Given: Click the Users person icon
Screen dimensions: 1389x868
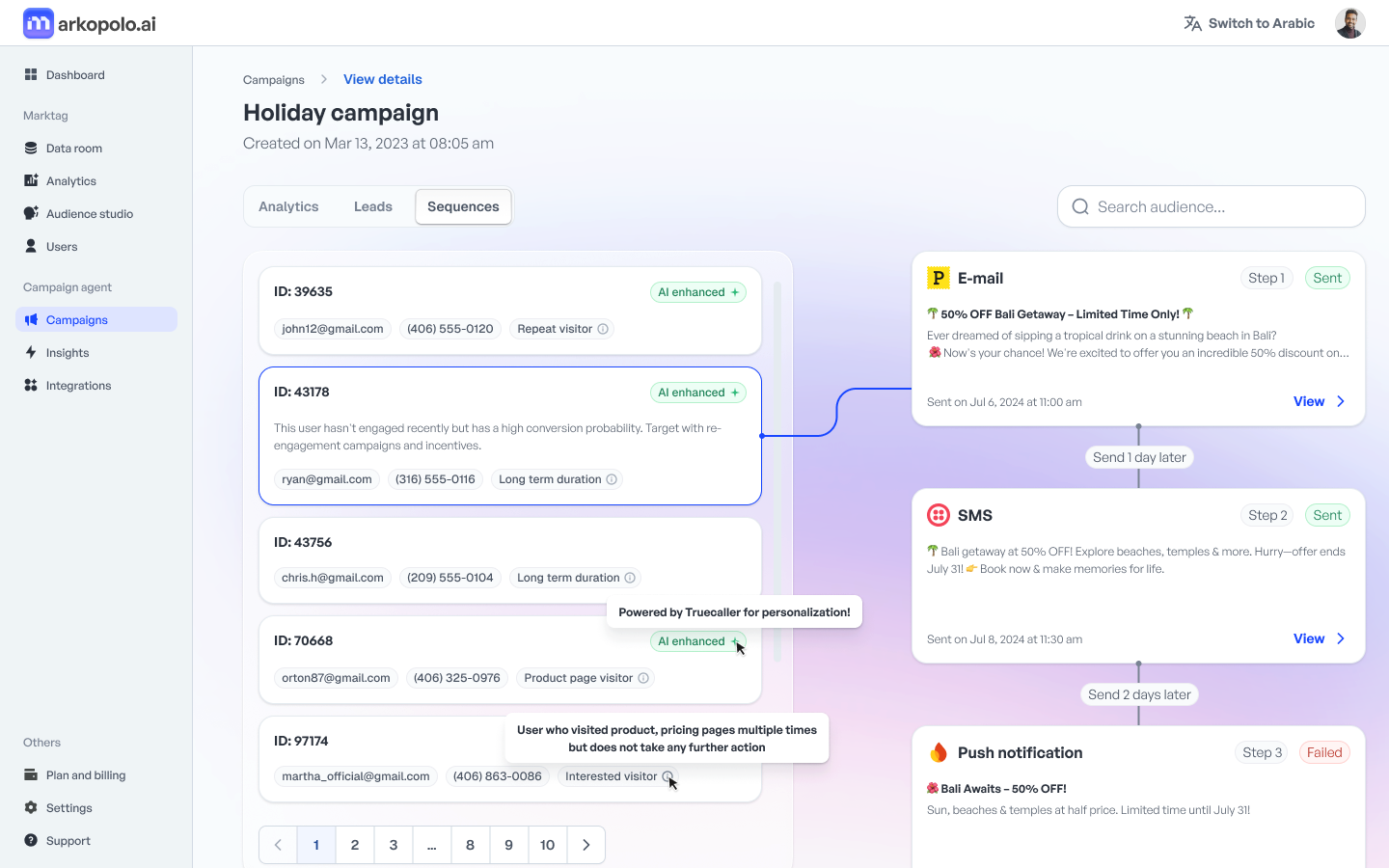Looking at the screenshot, I should click(x=31, y=246).
